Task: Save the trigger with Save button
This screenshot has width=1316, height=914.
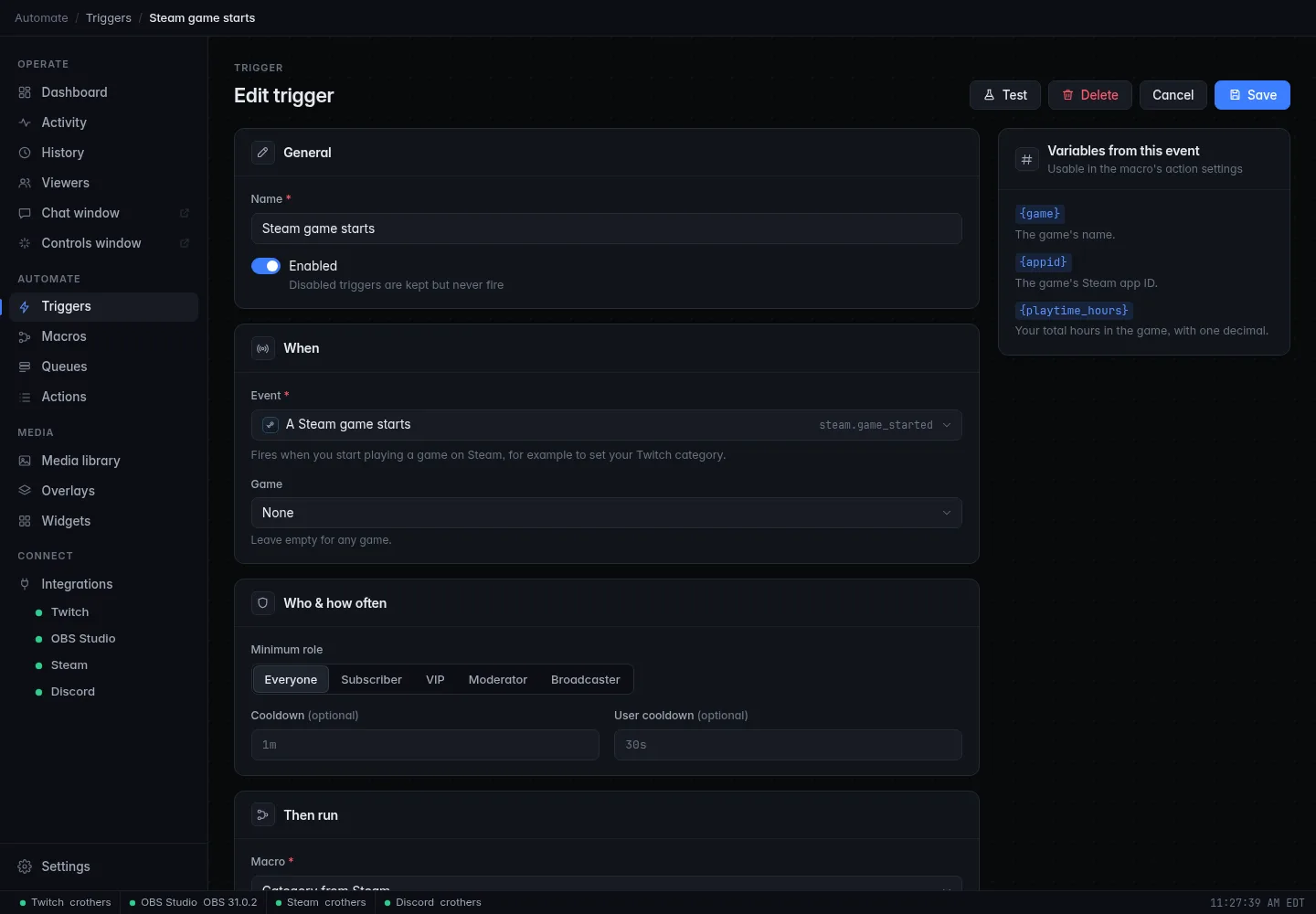Action: tap(1252, 95)
